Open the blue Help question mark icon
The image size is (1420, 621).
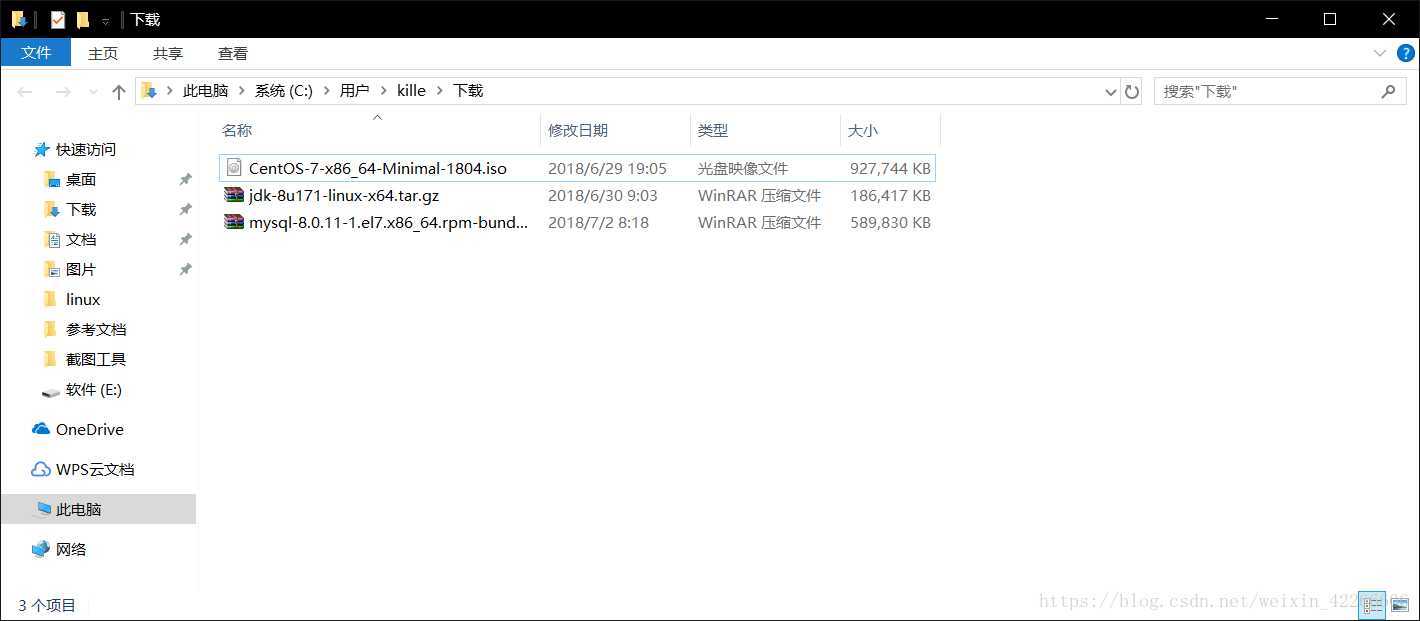(x=1405, y=53)
